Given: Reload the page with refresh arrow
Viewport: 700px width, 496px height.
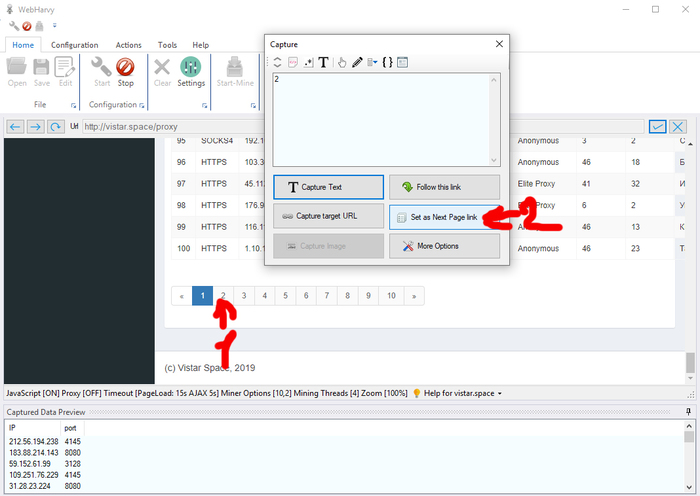Looking at the screenshot, I should pyautogui.click(x=56, y=127).
